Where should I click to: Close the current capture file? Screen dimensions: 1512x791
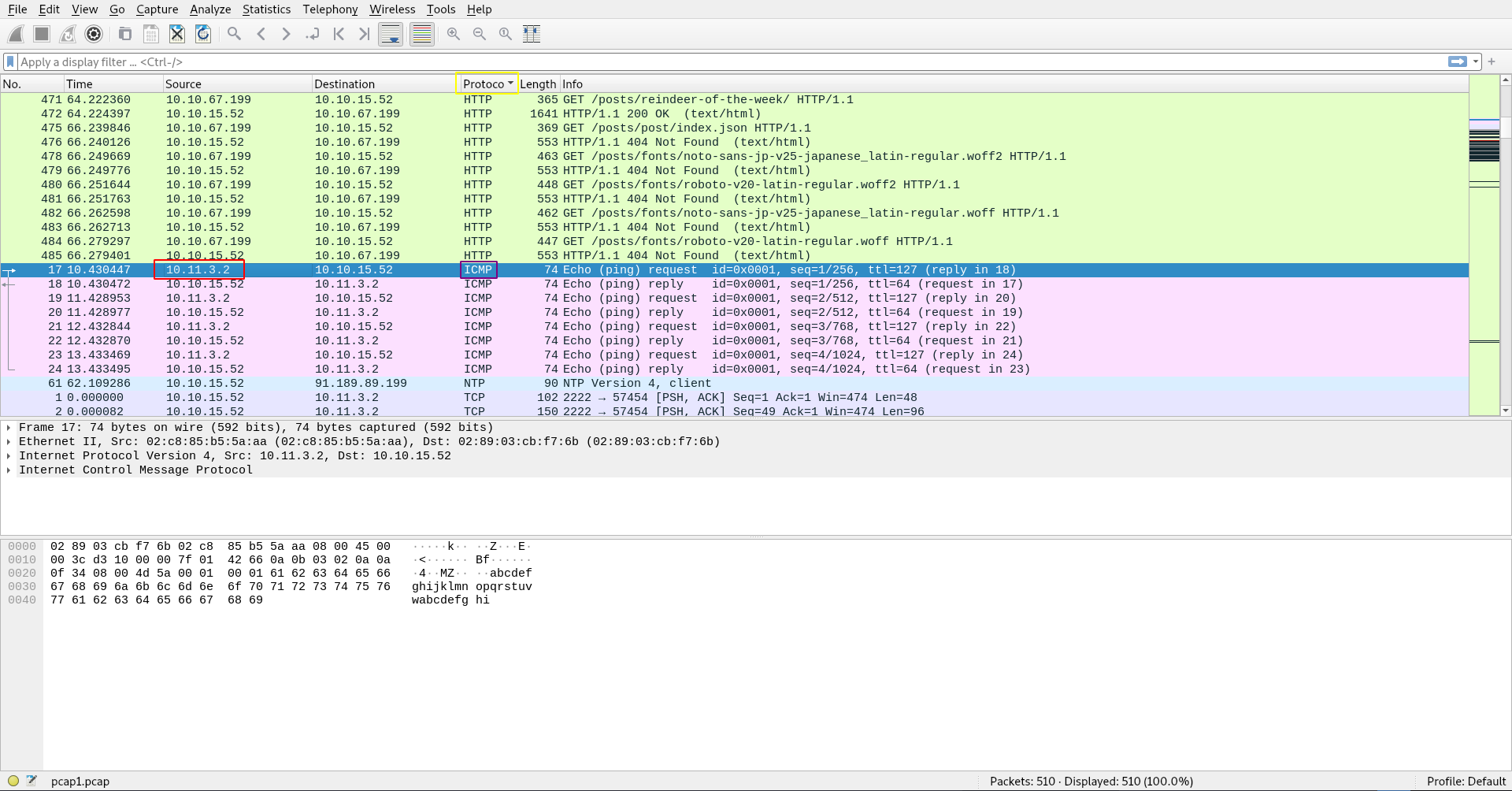click(177, 34)
